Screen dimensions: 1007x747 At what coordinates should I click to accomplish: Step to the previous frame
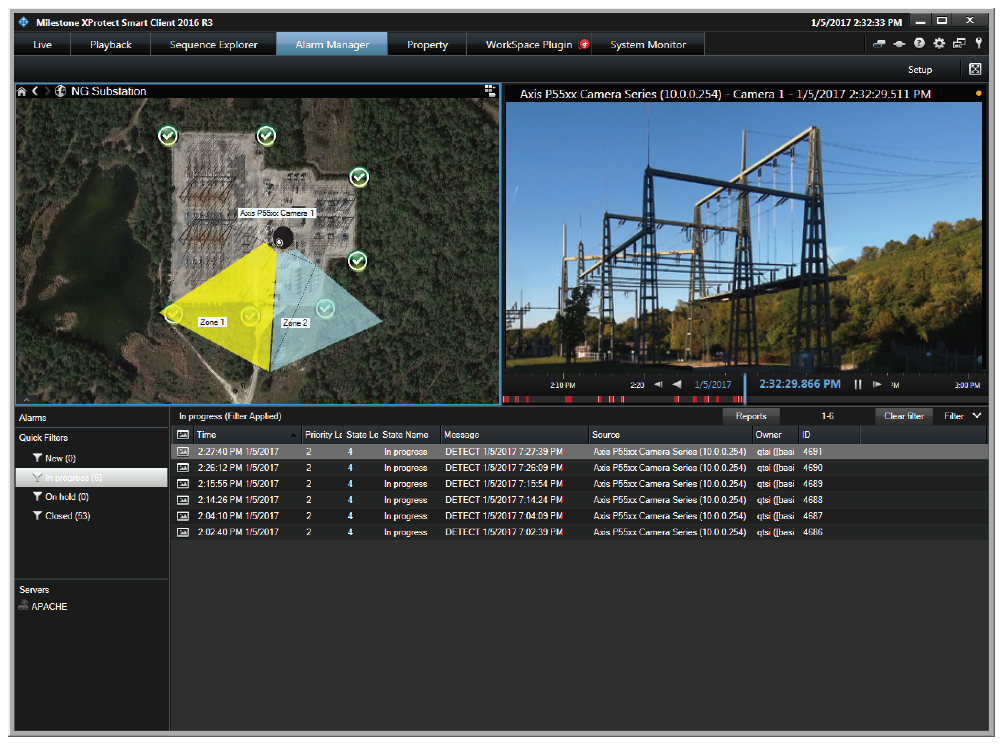(x=658, y=384)
